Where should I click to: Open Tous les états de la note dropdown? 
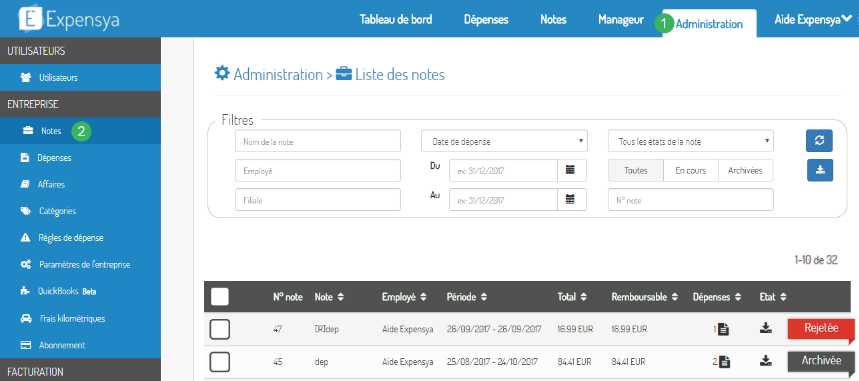691,141
